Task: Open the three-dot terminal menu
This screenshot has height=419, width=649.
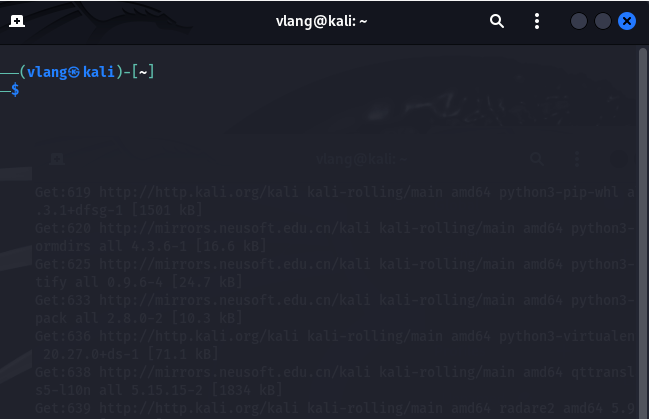Action: (x=537, y=21)
